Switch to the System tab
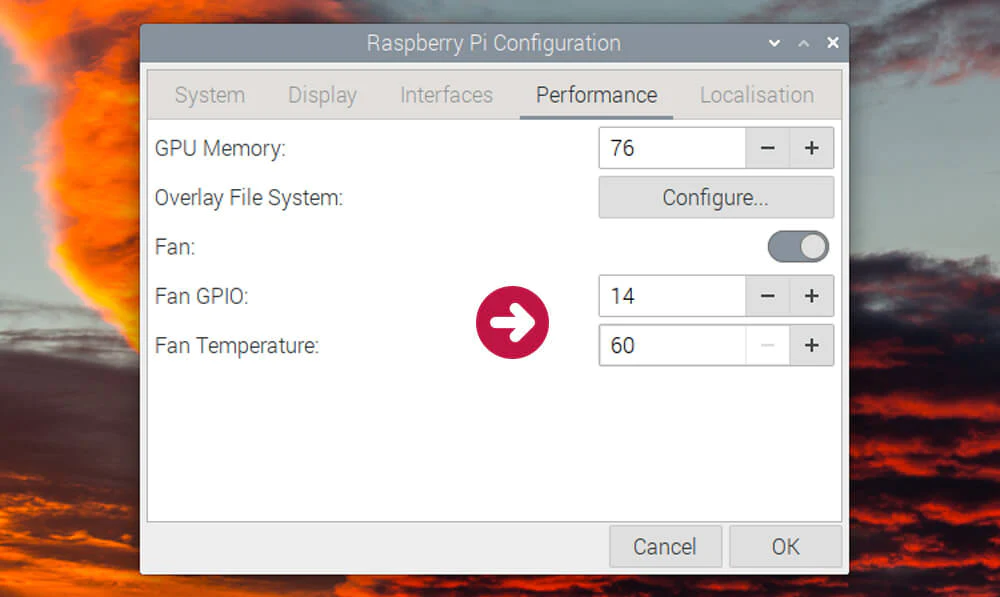The height and width of the screenshot is (597, 1000). 209,96
